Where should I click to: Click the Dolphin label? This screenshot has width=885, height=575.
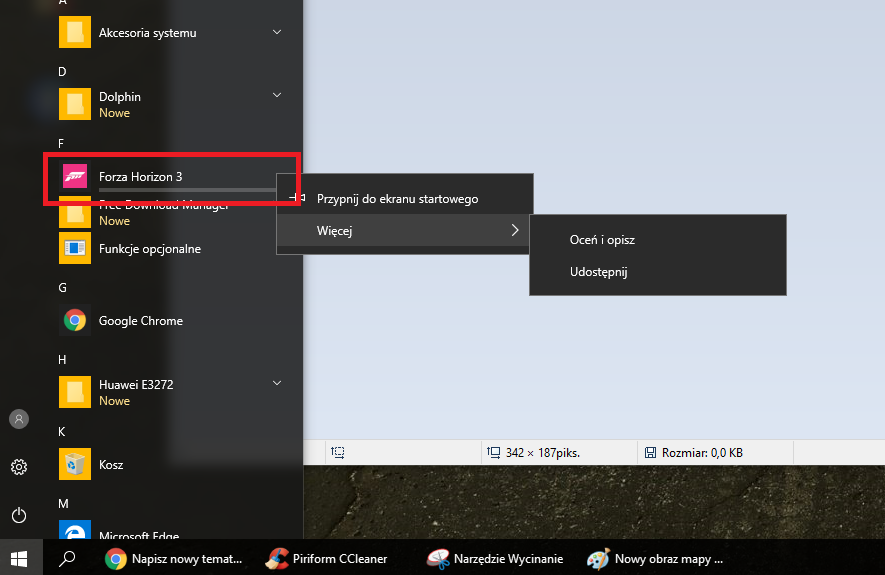click(120, 96)
